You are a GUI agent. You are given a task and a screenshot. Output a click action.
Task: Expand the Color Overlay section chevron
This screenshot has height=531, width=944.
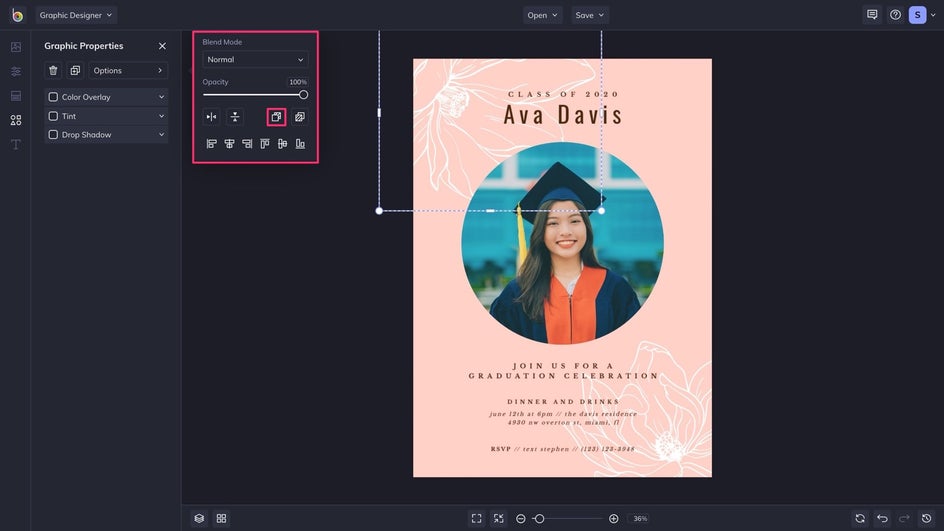tap(161, 97)
